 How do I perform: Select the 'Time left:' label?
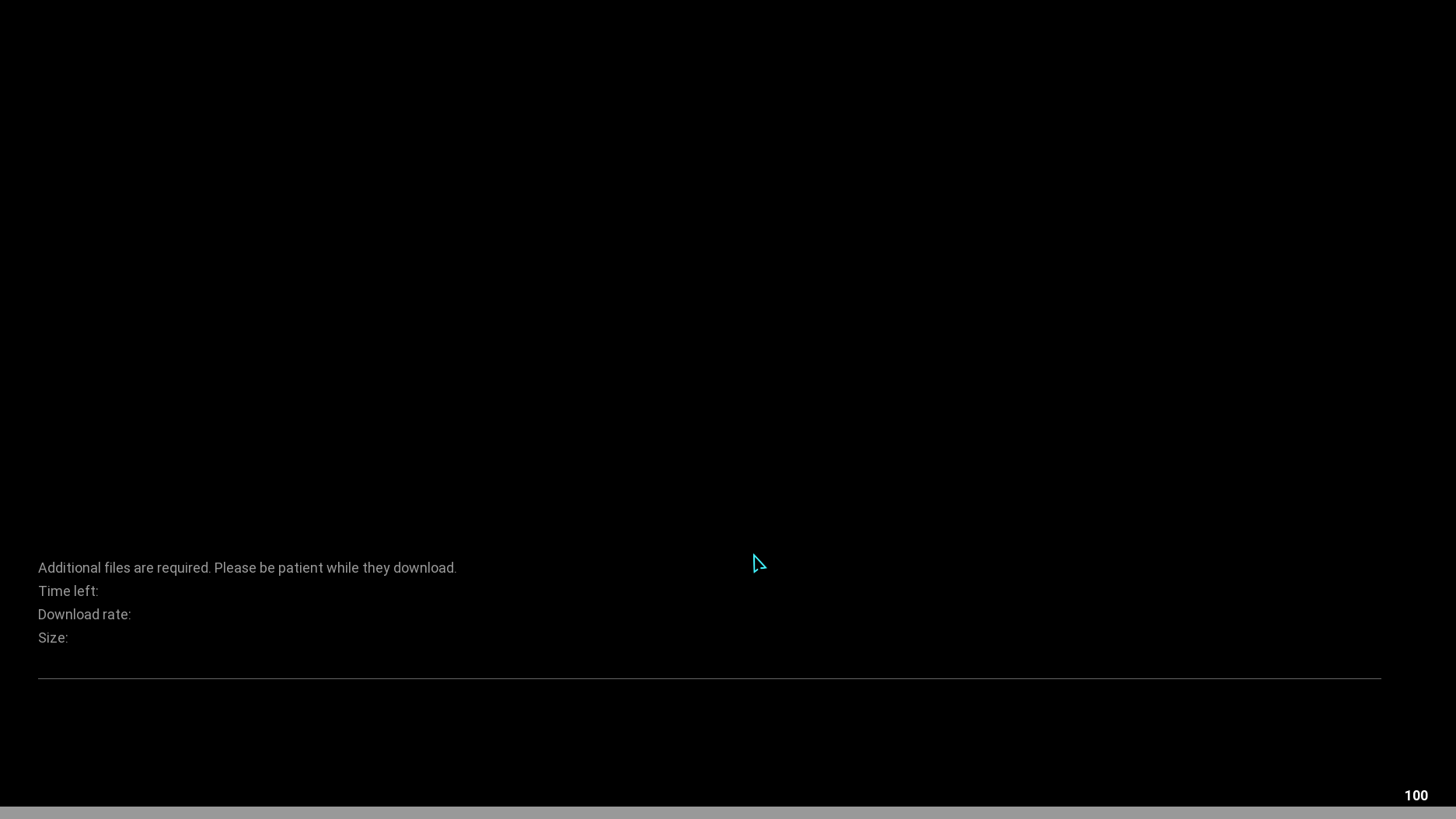coord(68,591)
